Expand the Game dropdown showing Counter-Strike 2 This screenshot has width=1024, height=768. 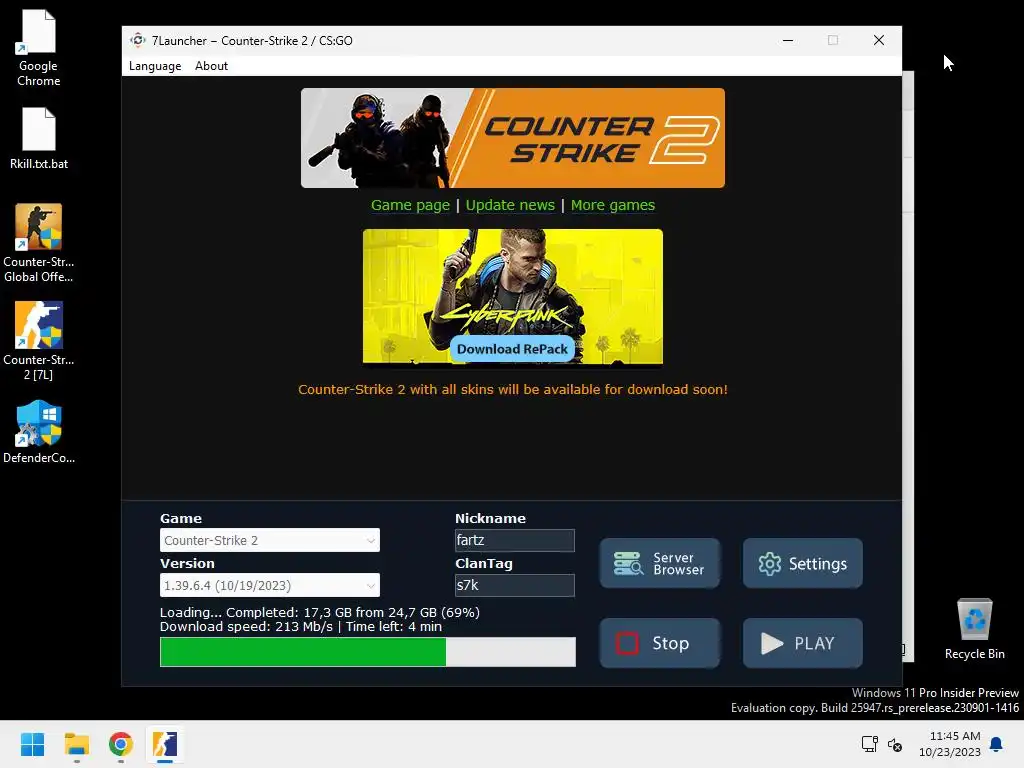click(x=270, y=540)
